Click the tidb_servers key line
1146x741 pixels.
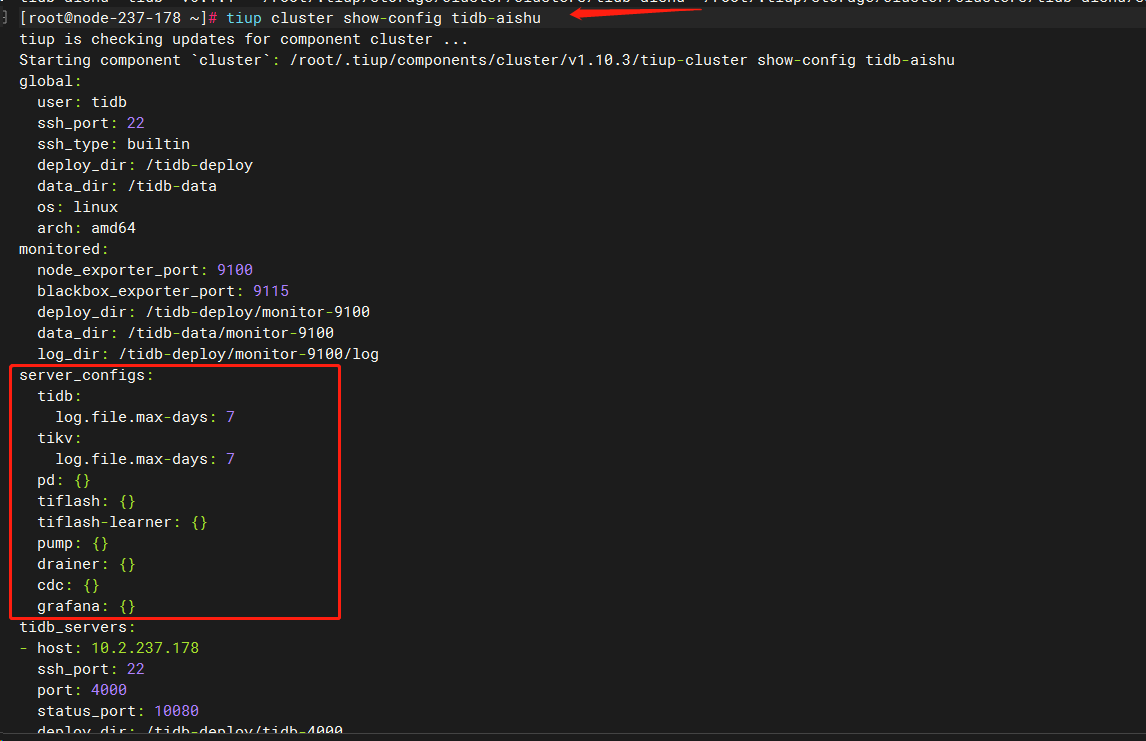77,627
